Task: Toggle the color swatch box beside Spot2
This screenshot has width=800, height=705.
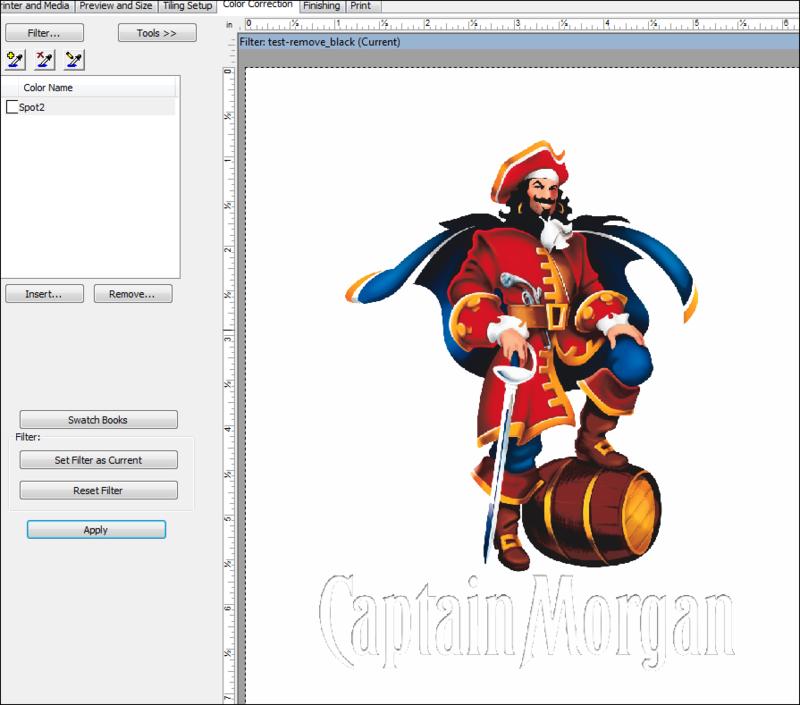Action: tap(11, 107)
